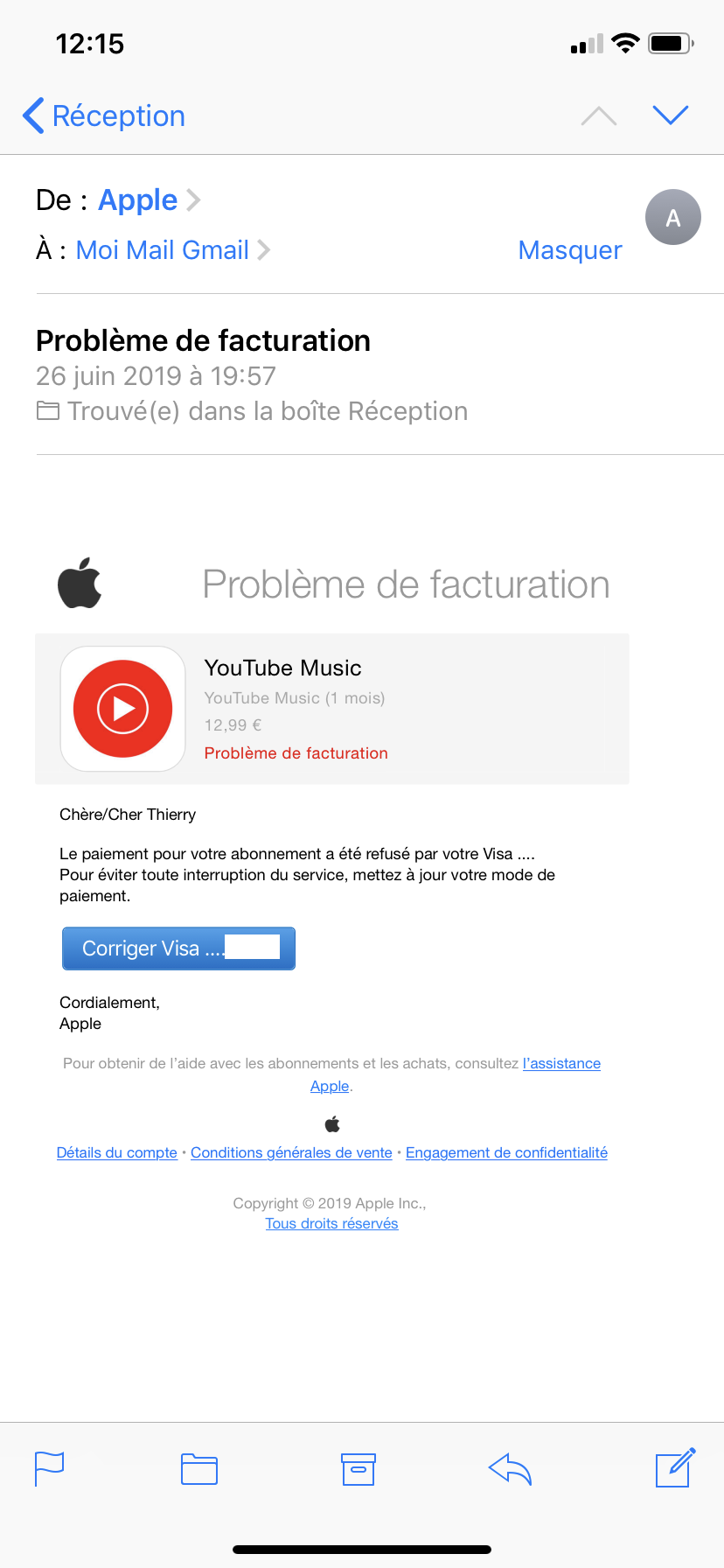Go to previous message with up arrow
The height and width of the screenshot is (1568, 724).
point(599,115)
